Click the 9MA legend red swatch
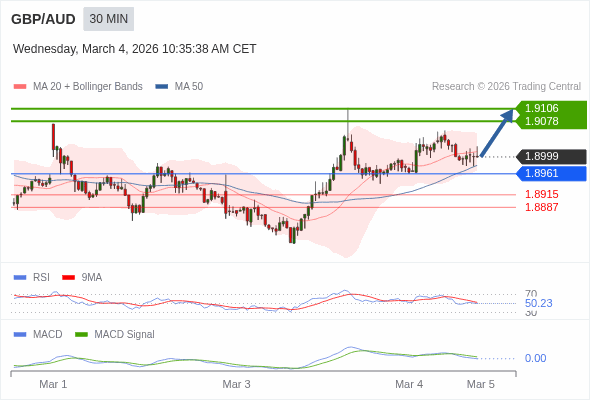The width and height of the screenshot is (590, 400). tap(68, 278)
